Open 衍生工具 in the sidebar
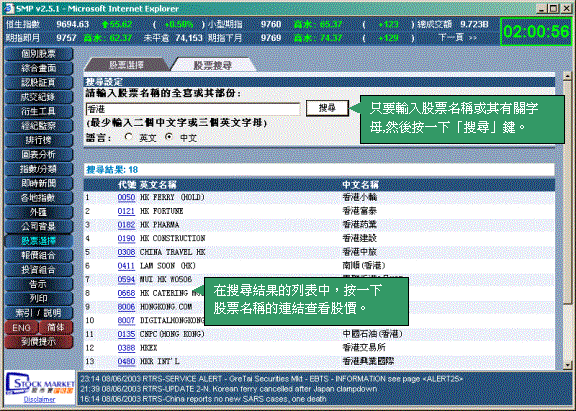The width and height of the screenshot is (576, 411). (39, 111)
